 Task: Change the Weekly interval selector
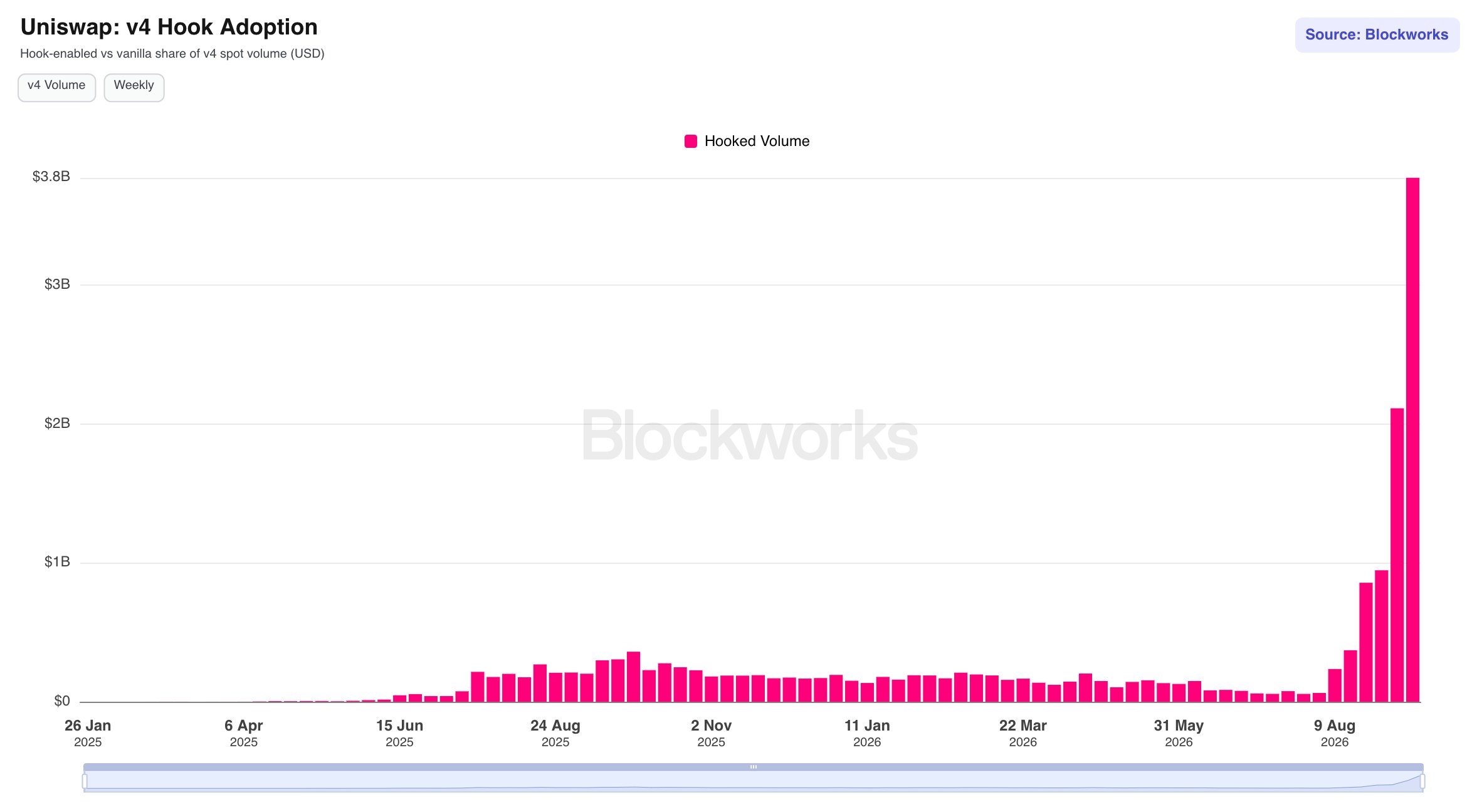134,86
